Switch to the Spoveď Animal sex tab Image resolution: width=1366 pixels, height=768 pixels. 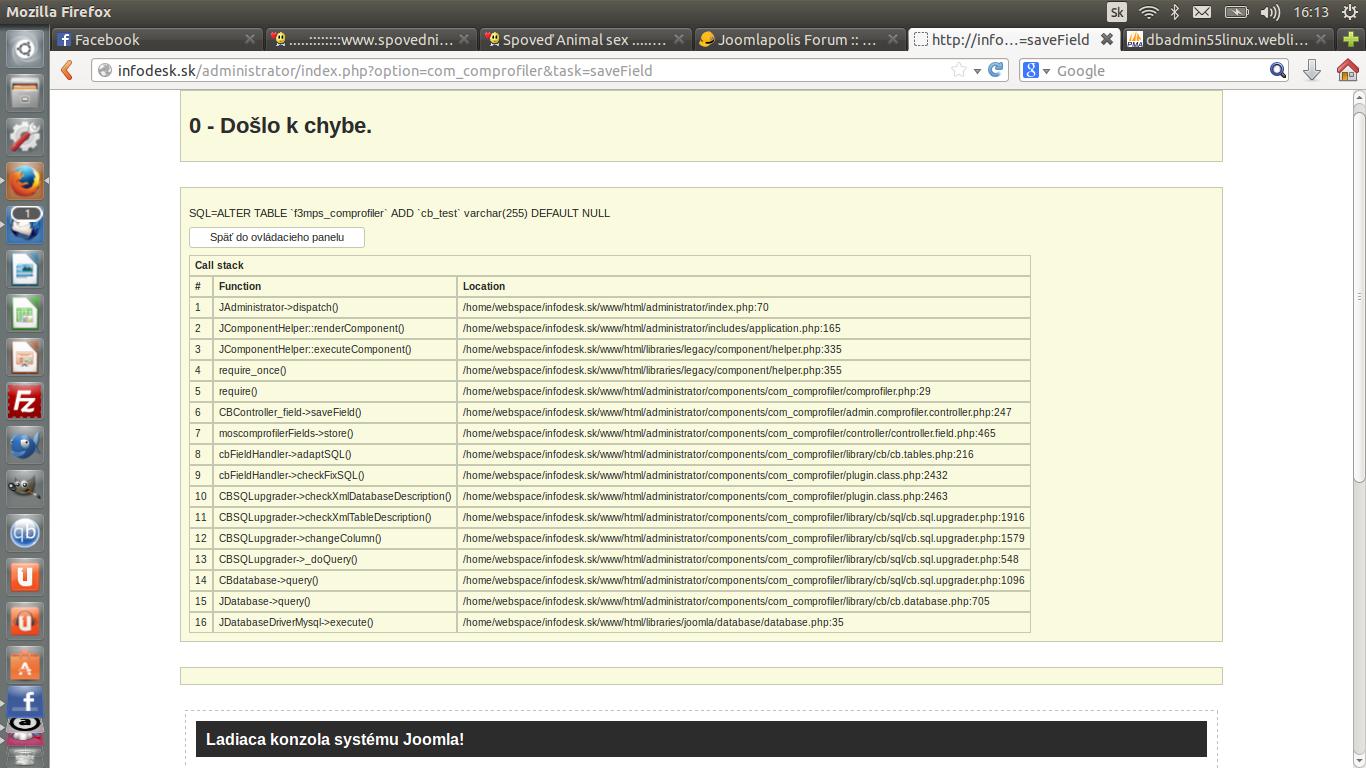pyautogui.click(x=584, y=39)
